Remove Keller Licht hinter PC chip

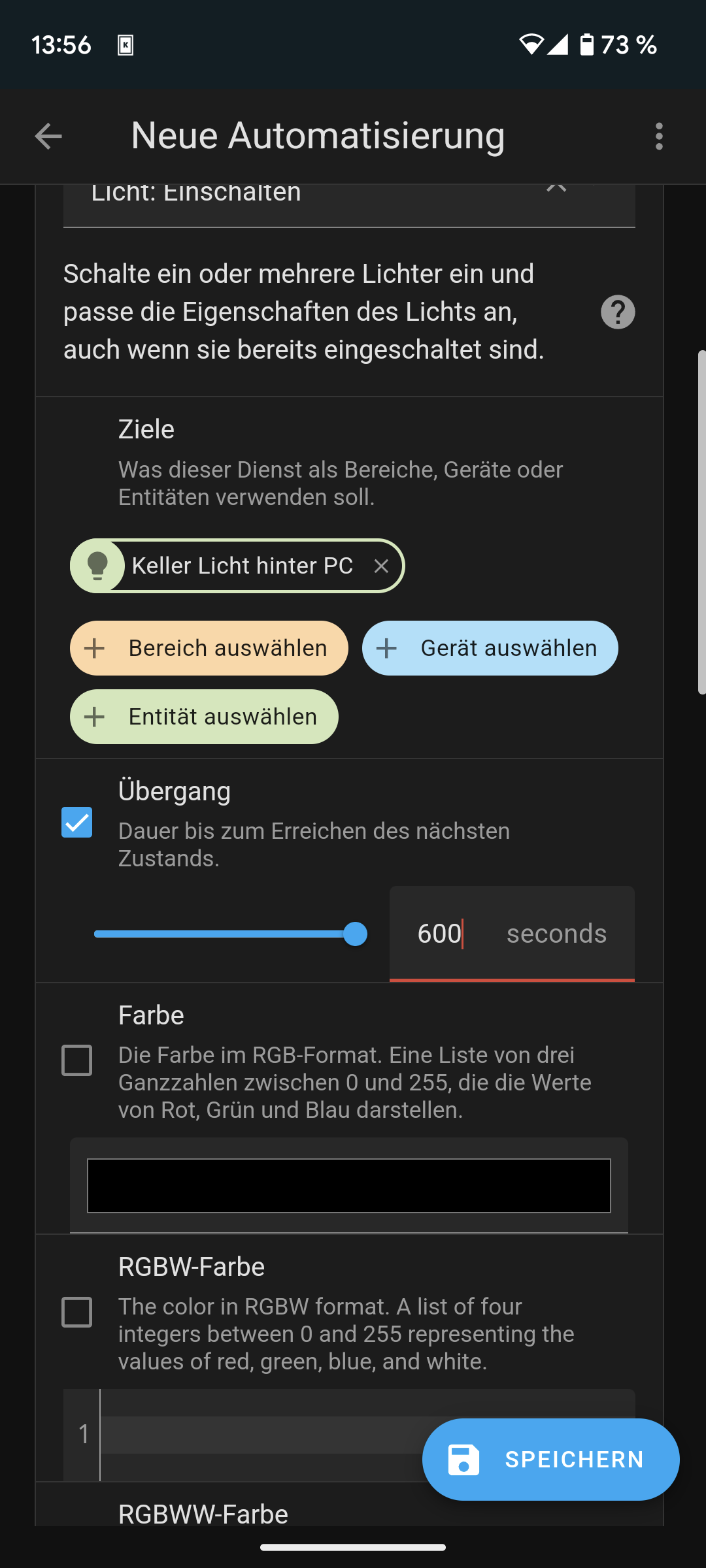tap(382, 566)
